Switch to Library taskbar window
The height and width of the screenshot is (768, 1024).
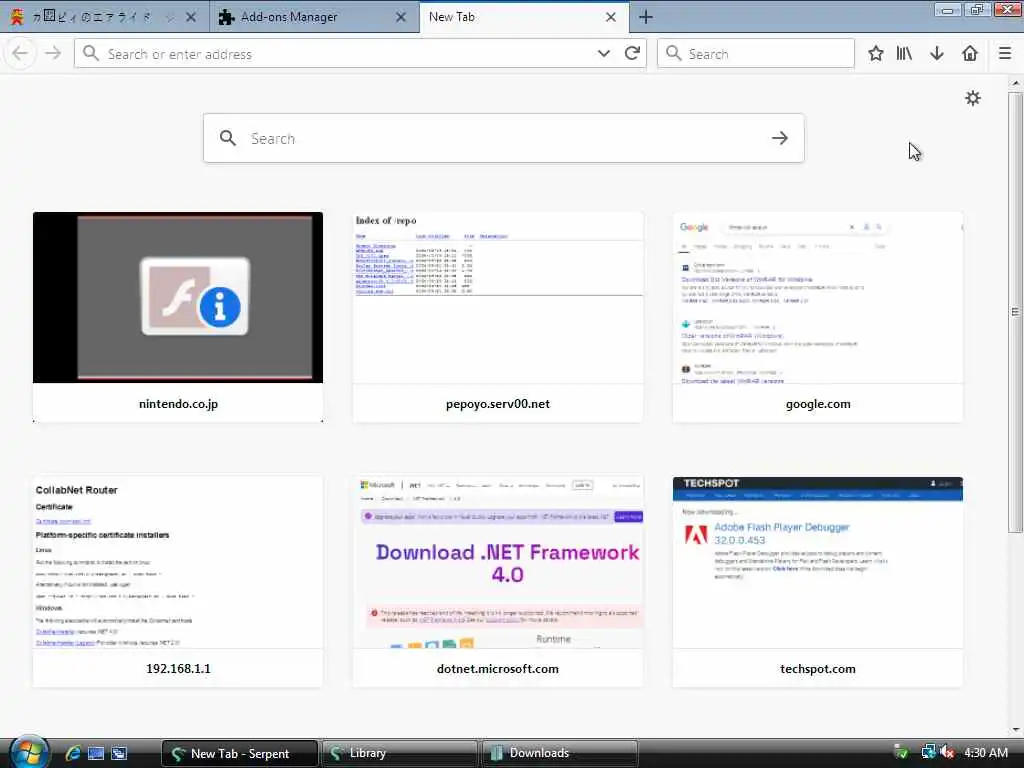[x=400, y=753]
